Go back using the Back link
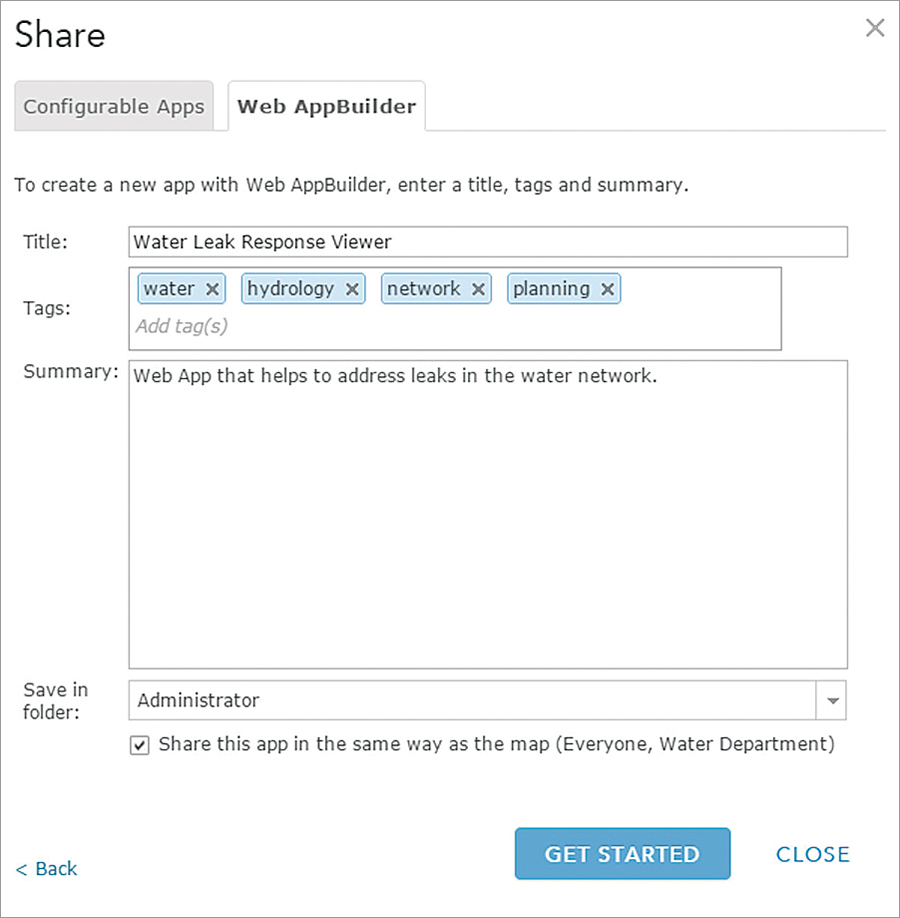This screenshot has width=900, height=918. (x=47, y=869)
